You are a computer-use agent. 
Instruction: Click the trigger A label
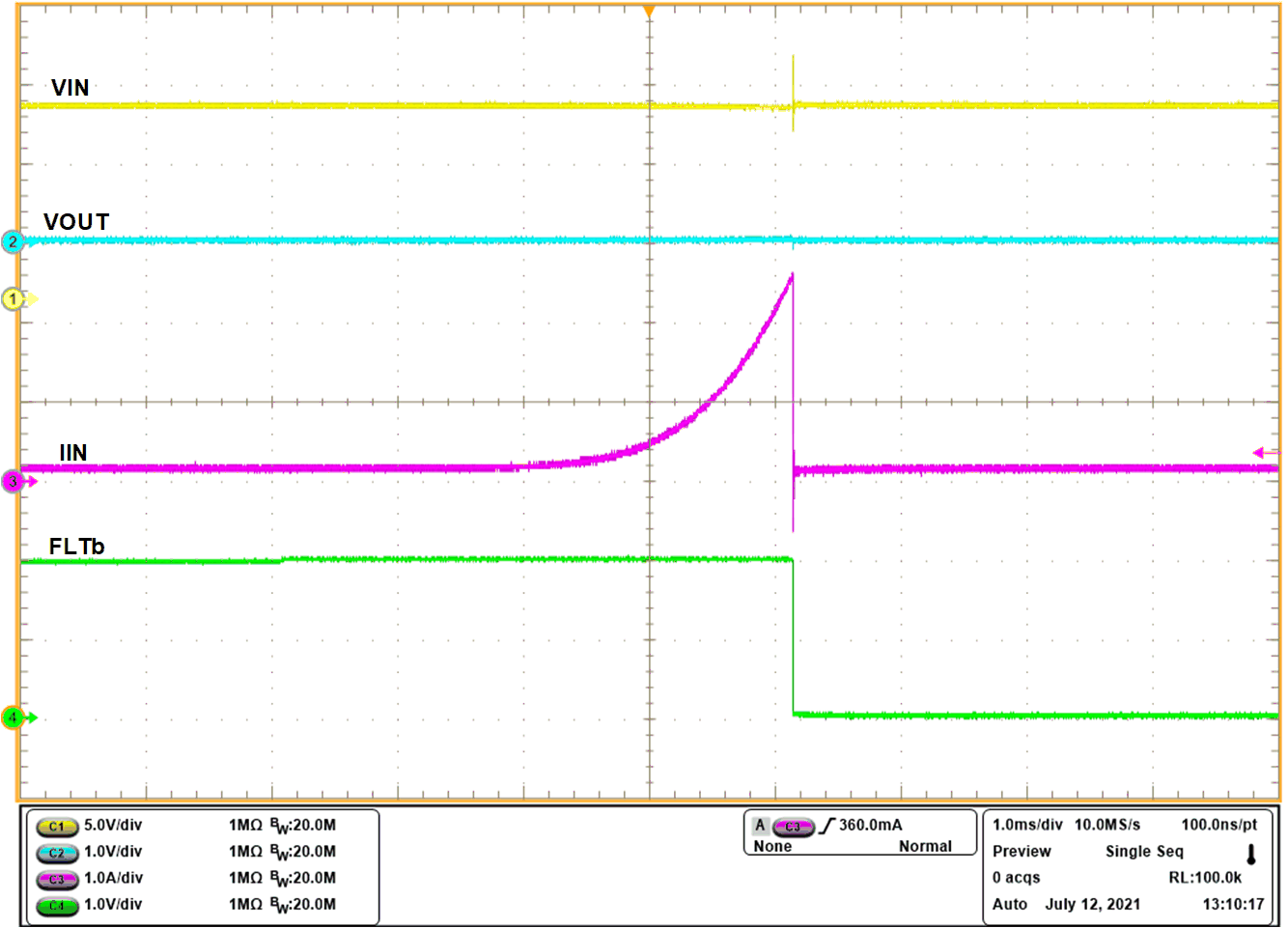(761, 826)
